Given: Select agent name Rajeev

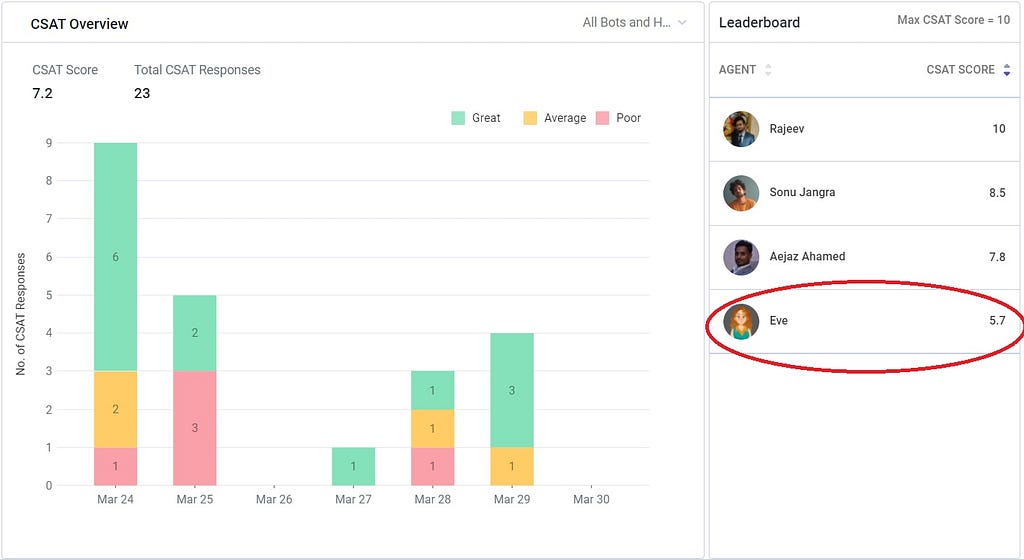Looking at the screenshot, I should [786, 129].
